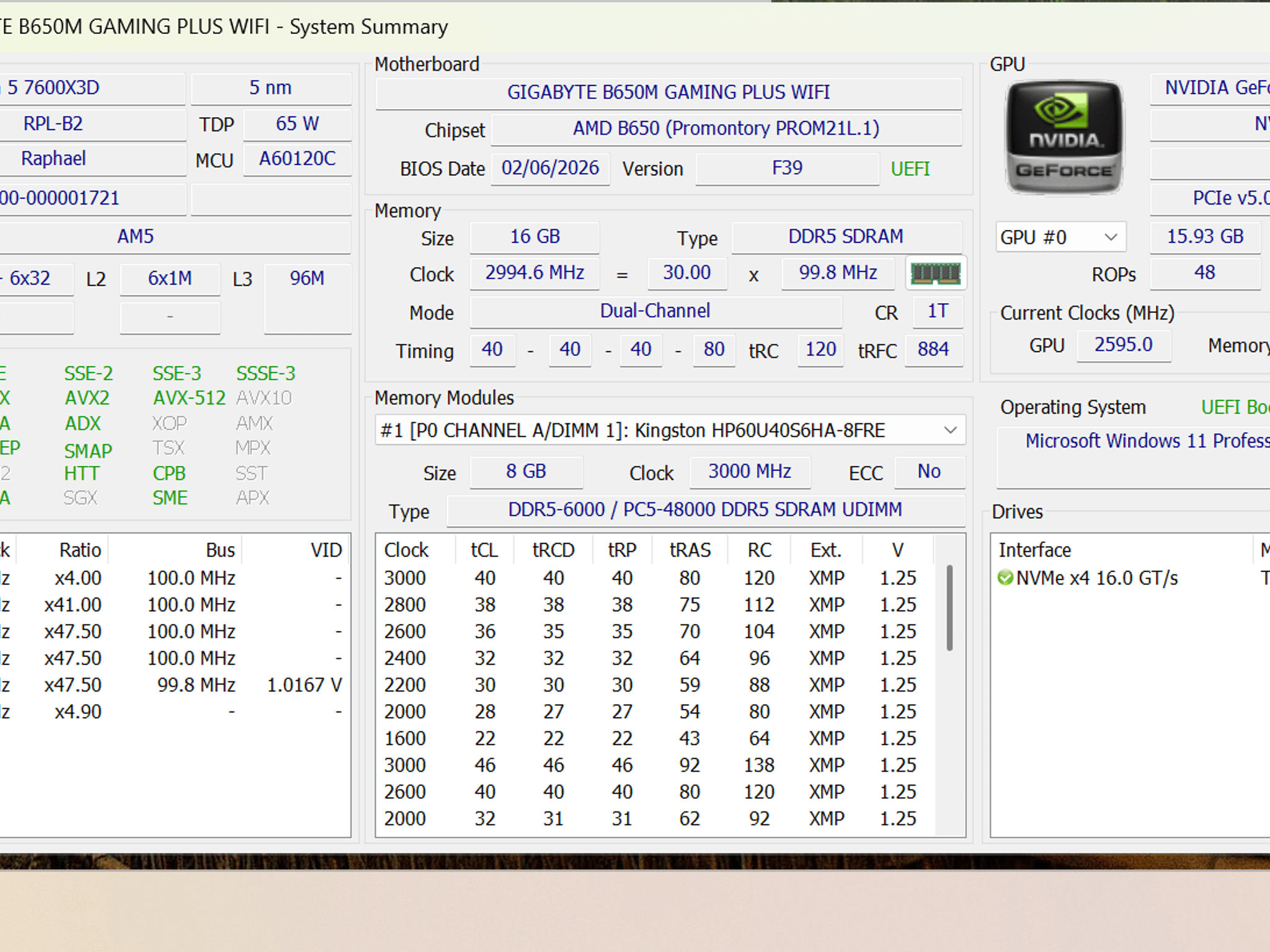Viewport: 1270px width, 952px height.
Task: Click the ECC No field
Action: click(x=929, y=472)
